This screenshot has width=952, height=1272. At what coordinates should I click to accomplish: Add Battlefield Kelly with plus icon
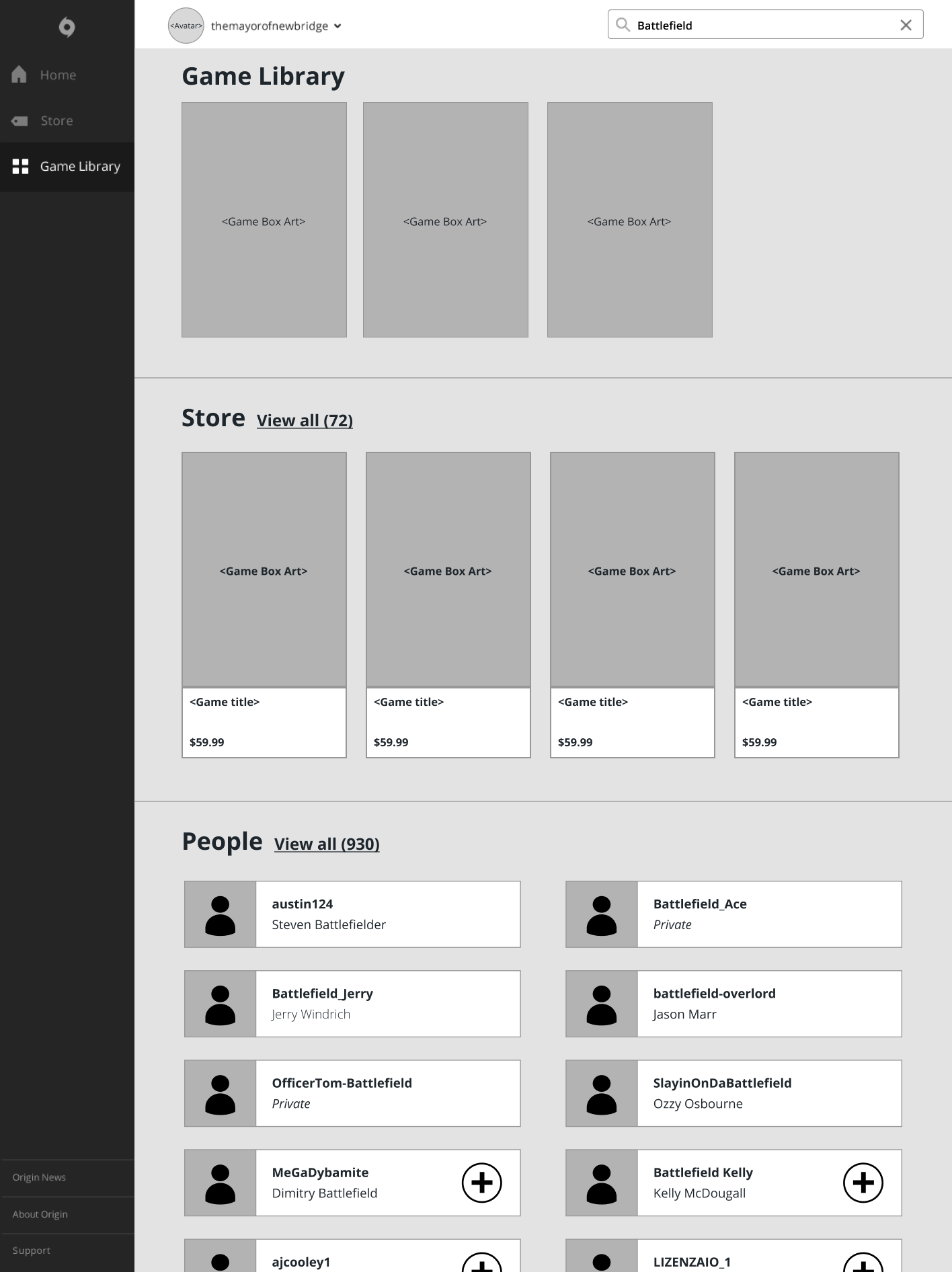pyautogui.click(x=863, y=1183)
